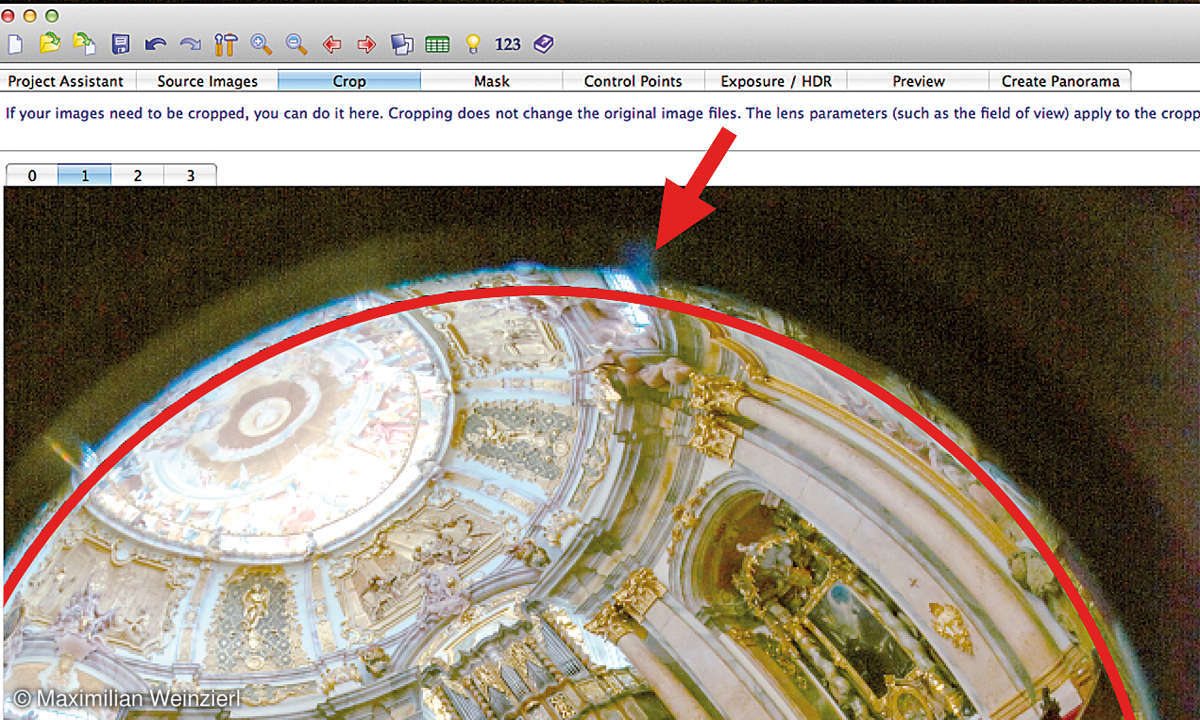Open the Control Points tab
Image resolution: width=1200 pixels, height=720 pixels.
(633, 81)
